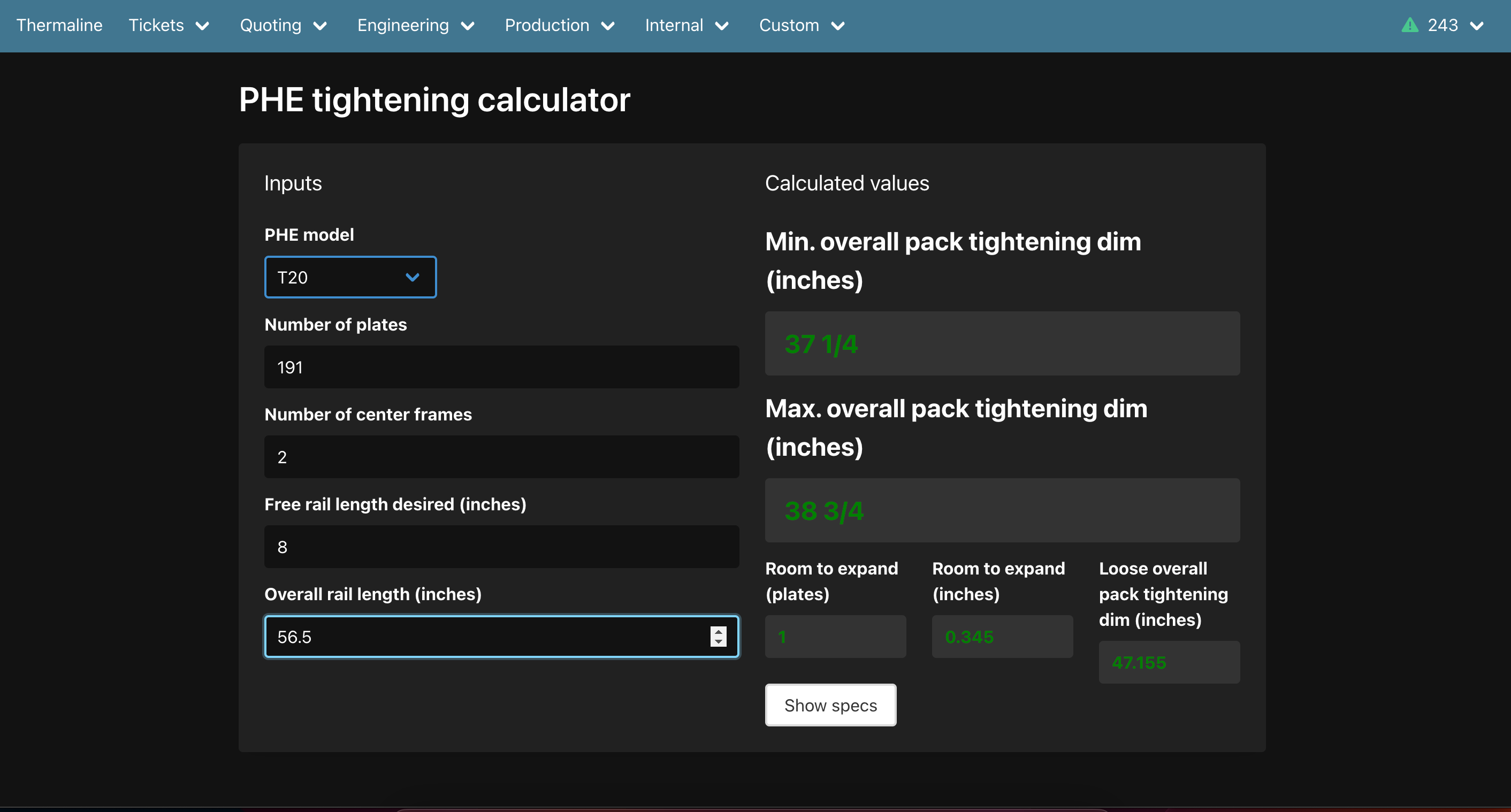Click the PHE model label
The image size is (1511, 812).
[x=309, y=234]
